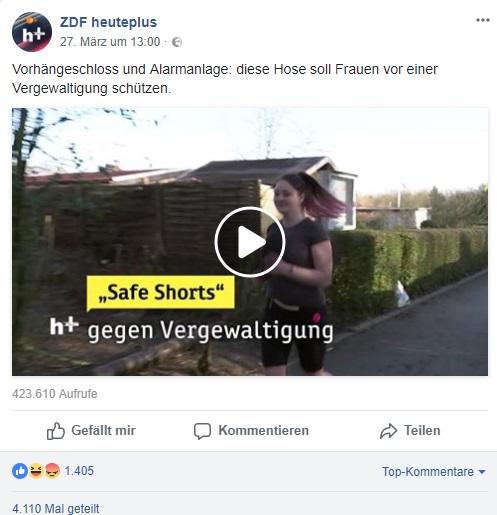Click the thumbs-up Gefällt mir icon

(x=55, y=431)
